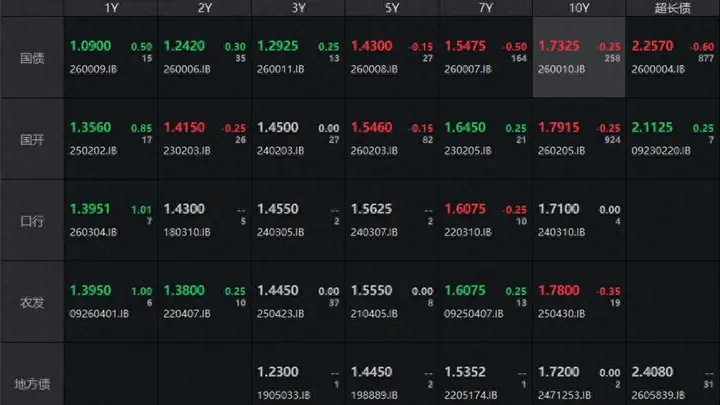Image resolution: width=720 pixels, height=405 pixels.
Task: Select the 5Y column header
Action: point(392,8)
